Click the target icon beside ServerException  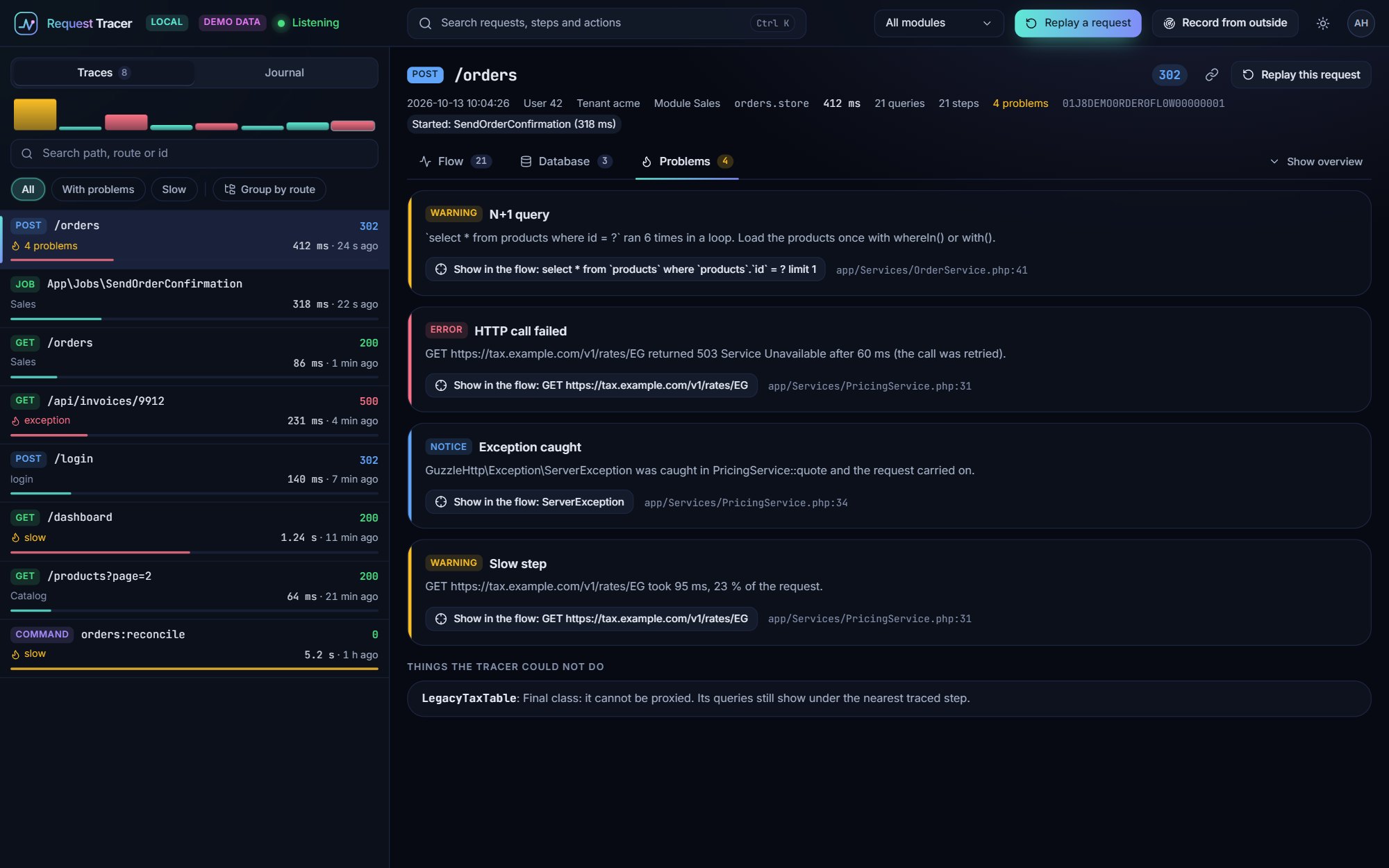(x=440, y=502)
